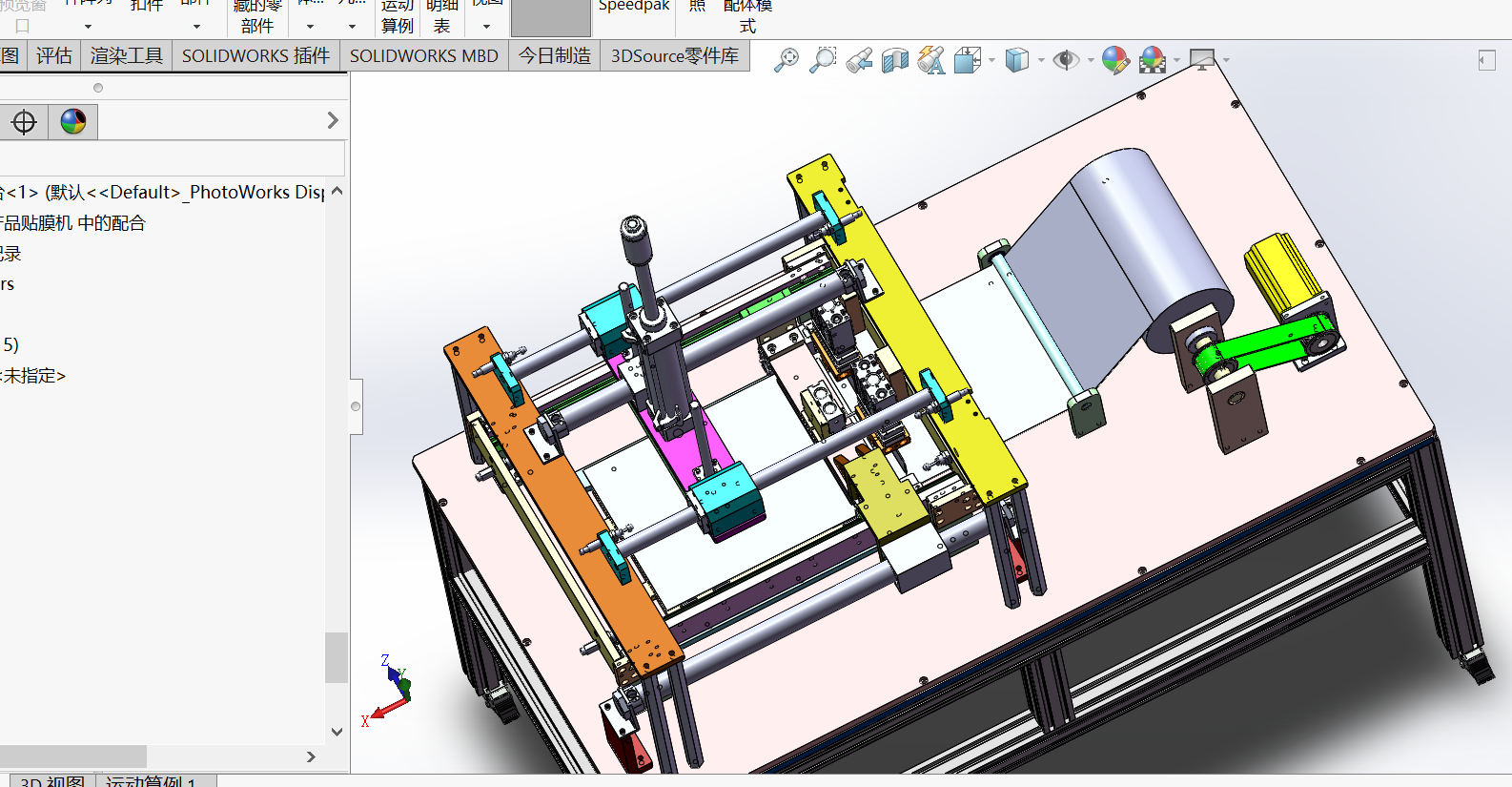Screen dimensions: 1512x787
Task: Expand the Hide/Show Items dropdown arrow
Action: tap(1091, 60)
